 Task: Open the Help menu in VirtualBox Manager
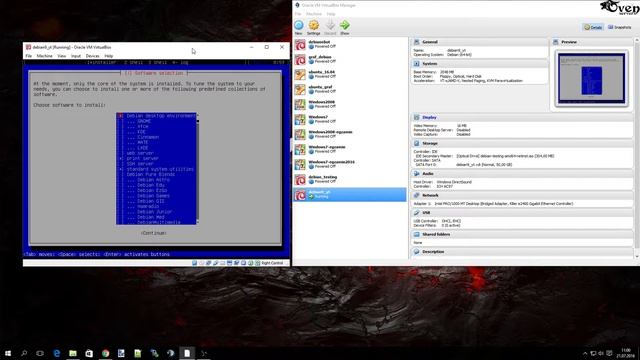pyautogui.click(x=331, y=14)
